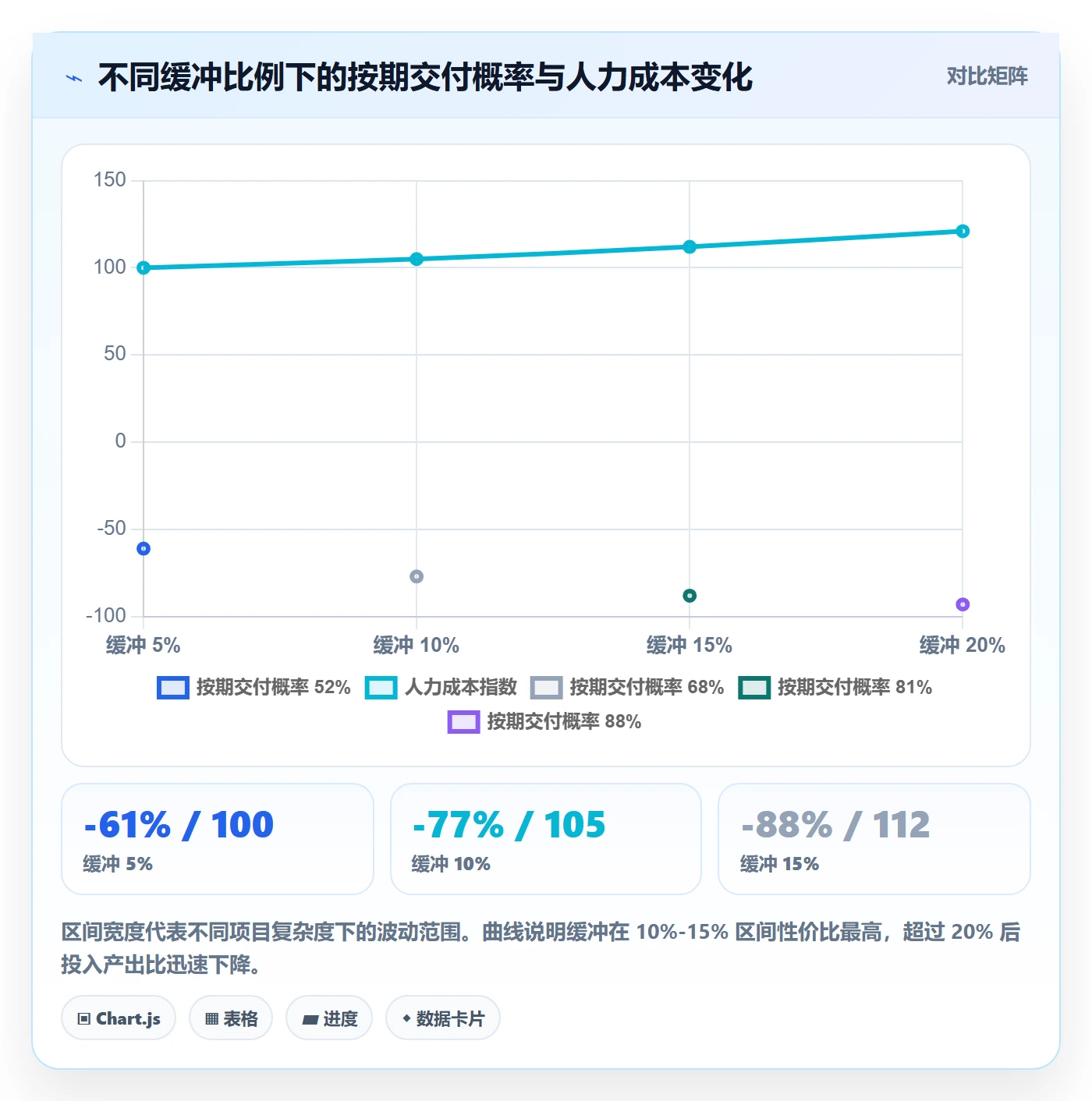Toggle legend entry 按期交付概率 81%
The width and height of the screenshot is (1092, 1101).
(x=835, y=688)
